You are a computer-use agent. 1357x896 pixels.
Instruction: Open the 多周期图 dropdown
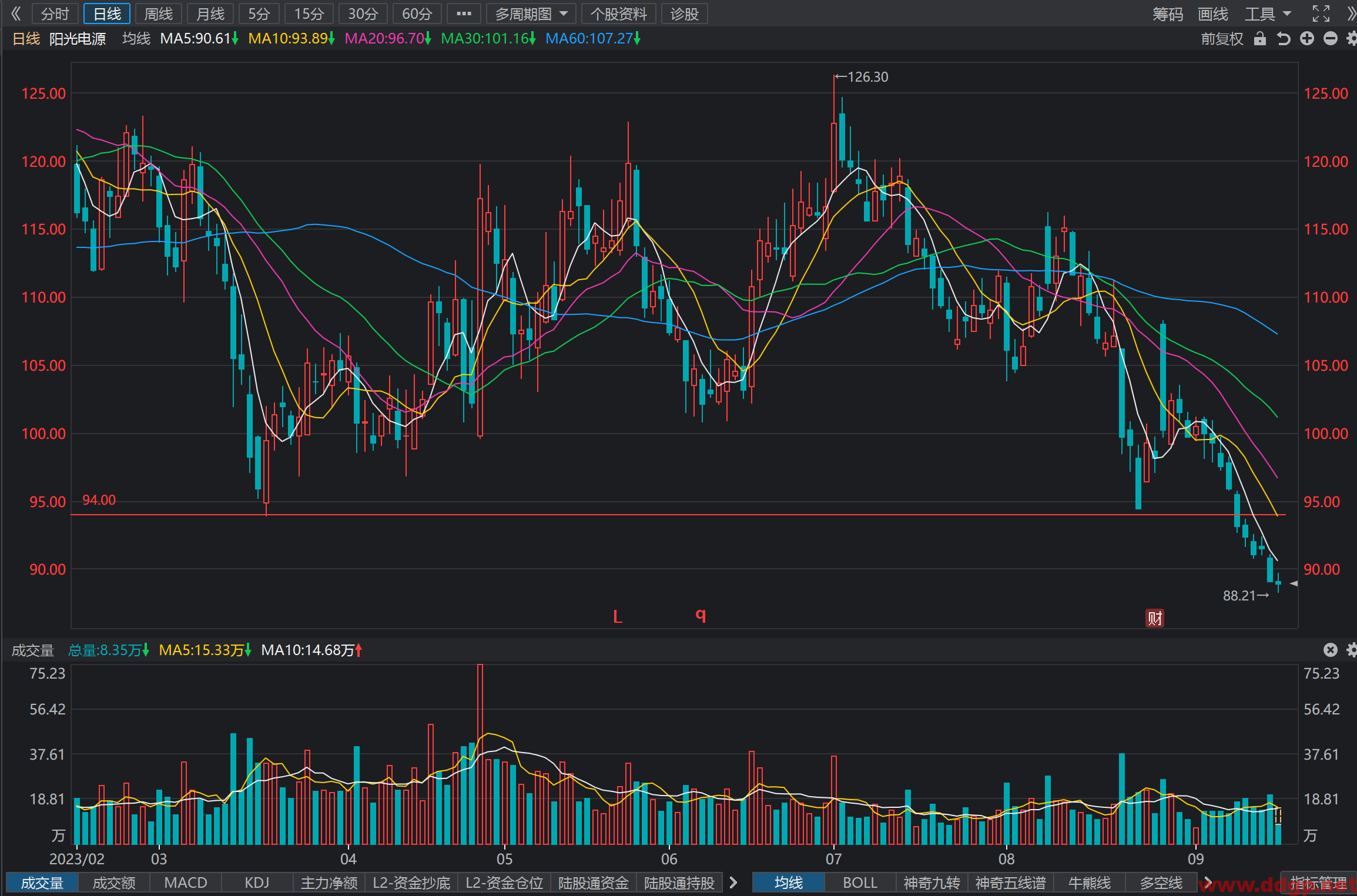click(531, 14)
